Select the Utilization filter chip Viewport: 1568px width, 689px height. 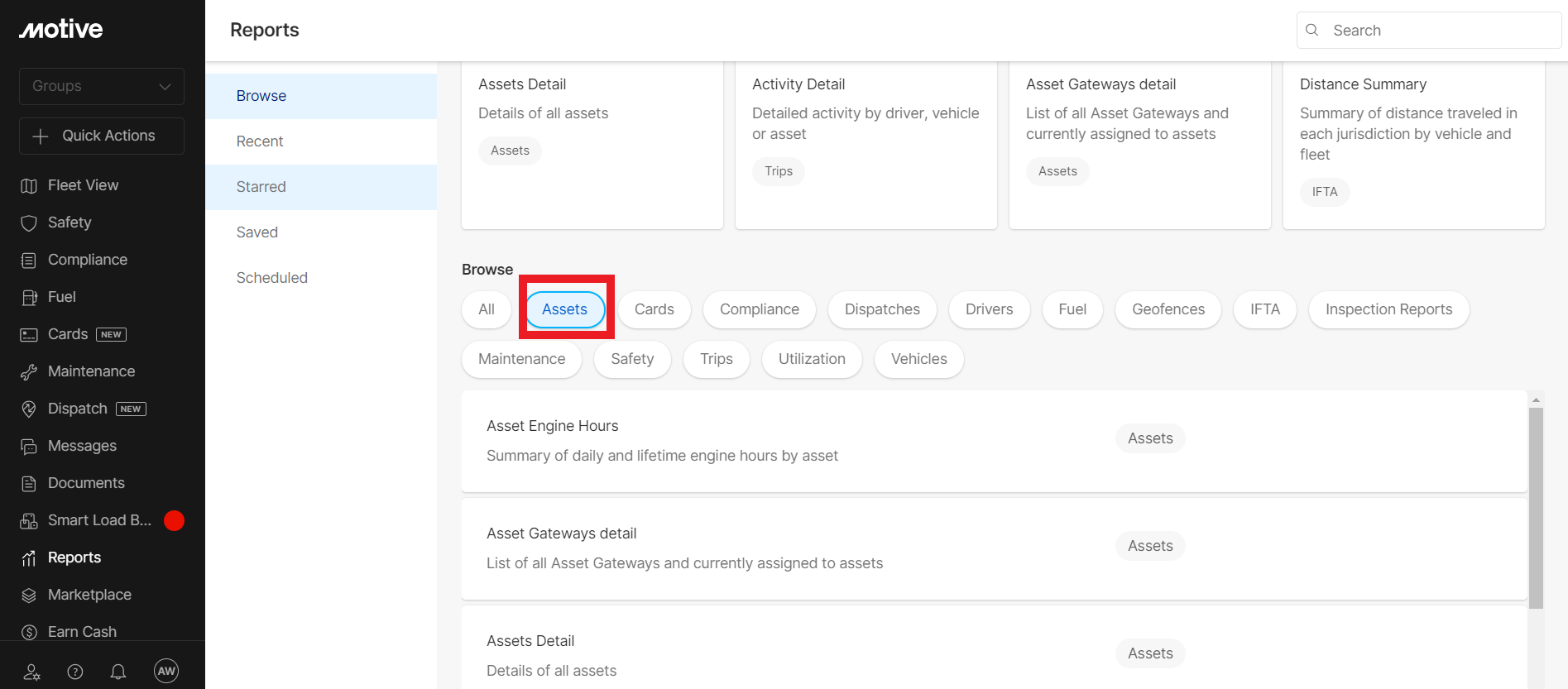point(812,359)
